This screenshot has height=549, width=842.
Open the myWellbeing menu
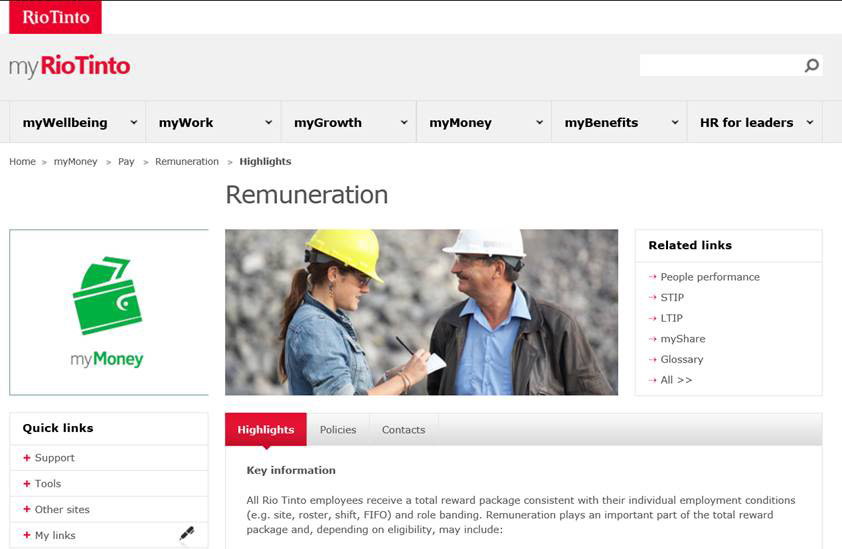65,122
